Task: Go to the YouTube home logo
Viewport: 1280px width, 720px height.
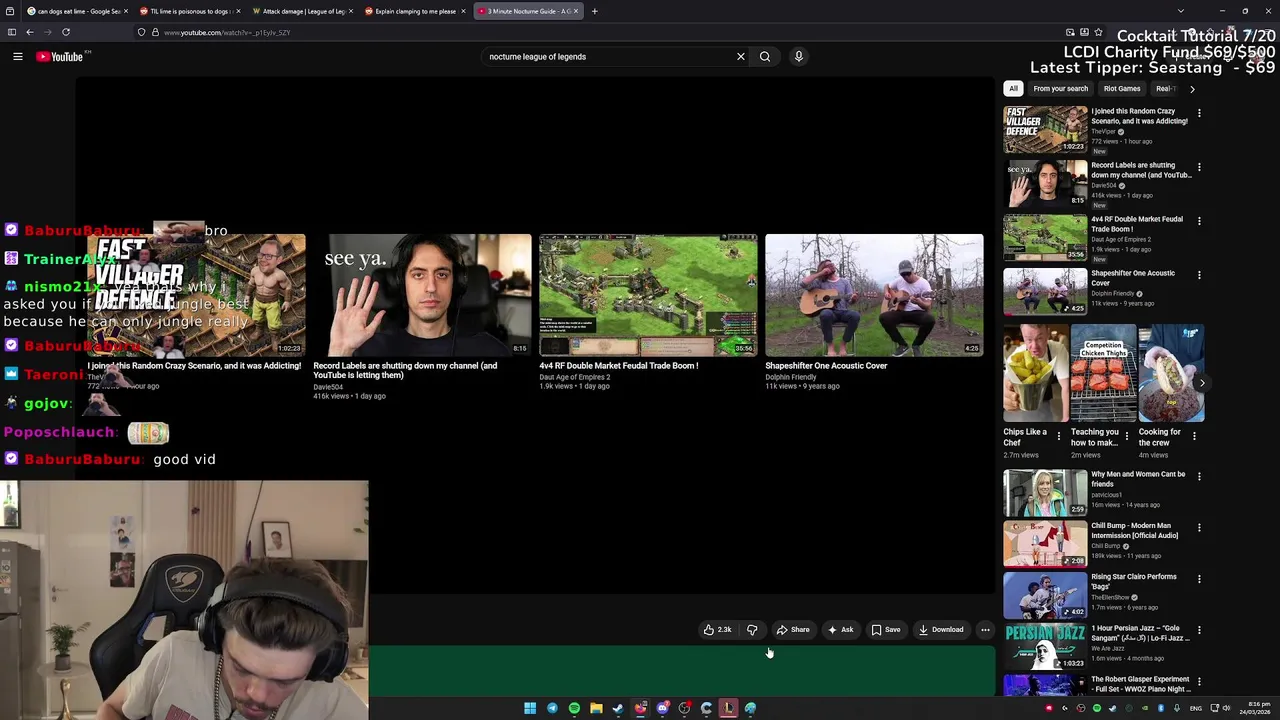Action: click(60, 57)
